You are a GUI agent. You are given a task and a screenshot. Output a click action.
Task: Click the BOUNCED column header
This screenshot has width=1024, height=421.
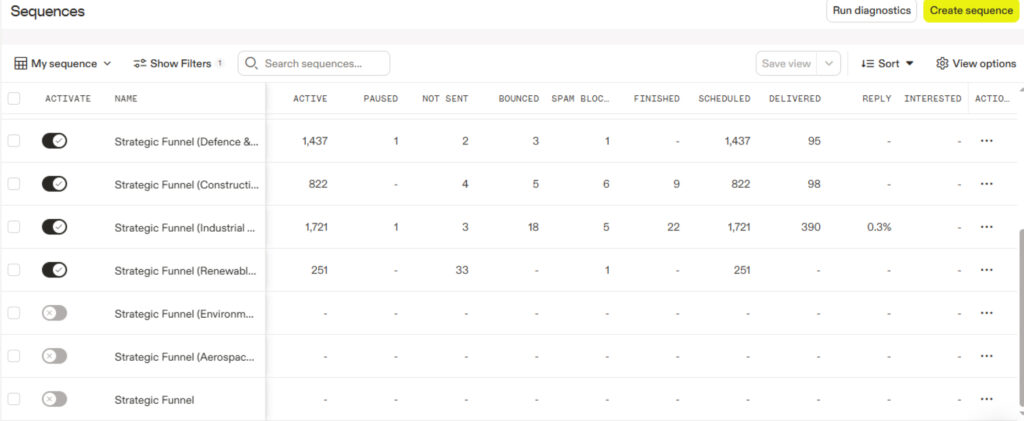(519, 99)
